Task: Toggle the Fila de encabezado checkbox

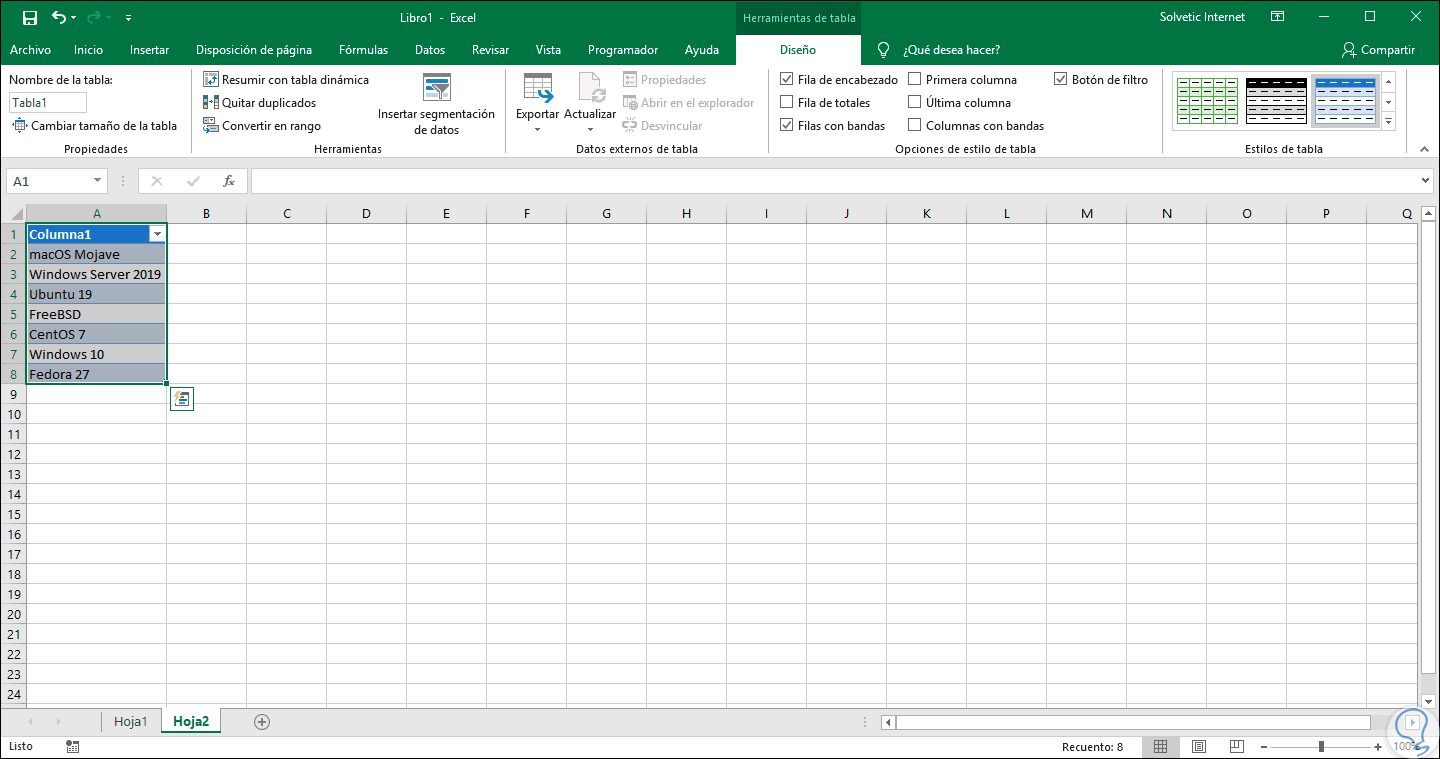Action: [x=787, y=79]
